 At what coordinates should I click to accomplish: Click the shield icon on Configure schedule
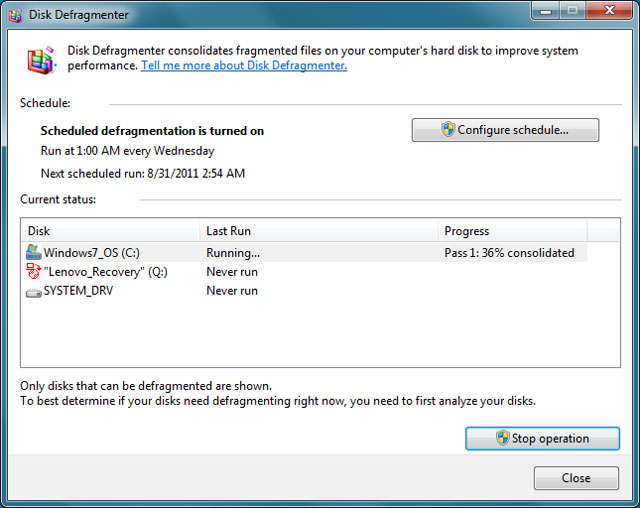coord(449,130)
